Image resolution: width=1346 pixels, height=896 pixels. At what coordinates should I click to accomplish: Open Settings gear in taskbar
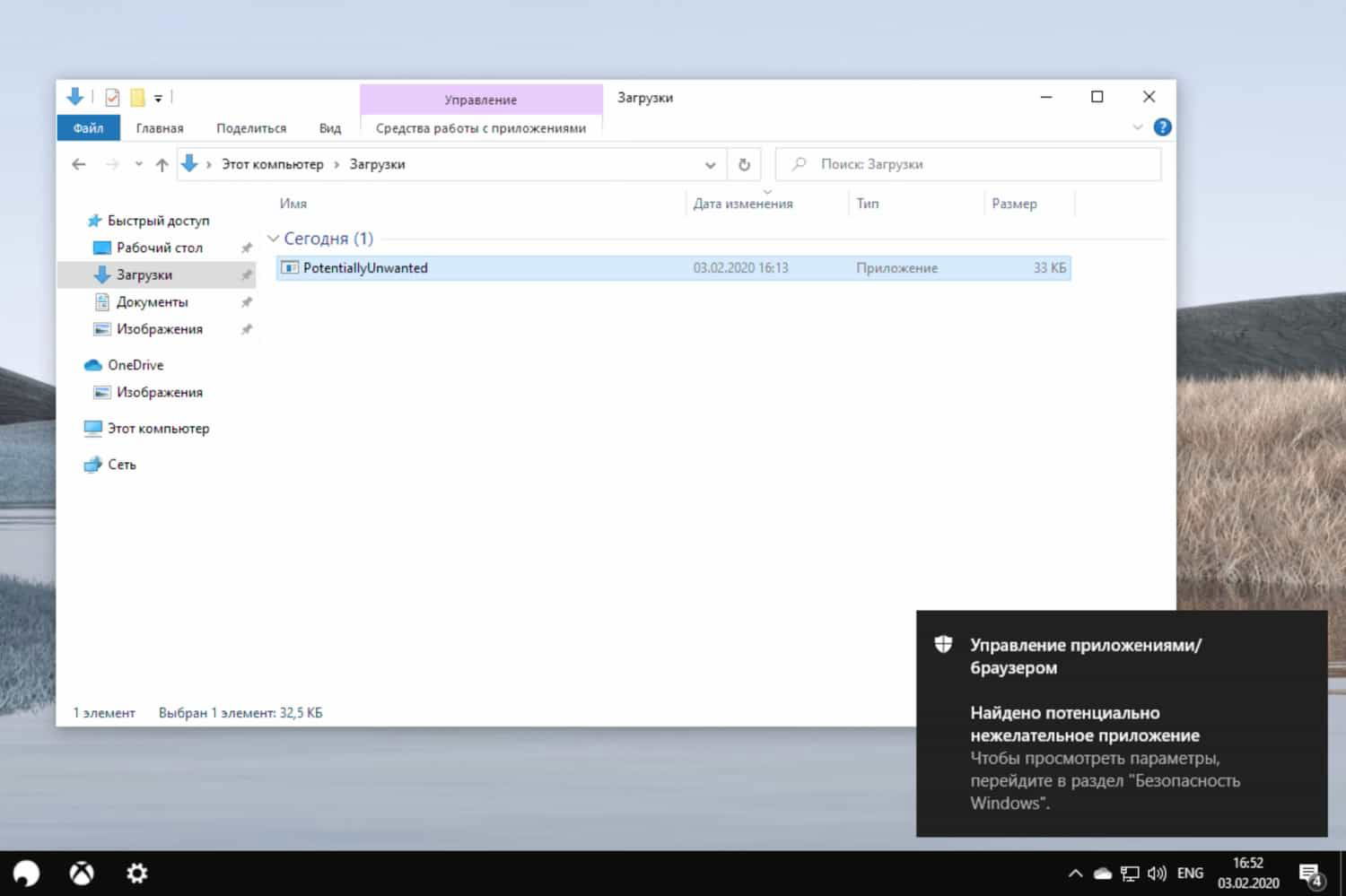136,873
